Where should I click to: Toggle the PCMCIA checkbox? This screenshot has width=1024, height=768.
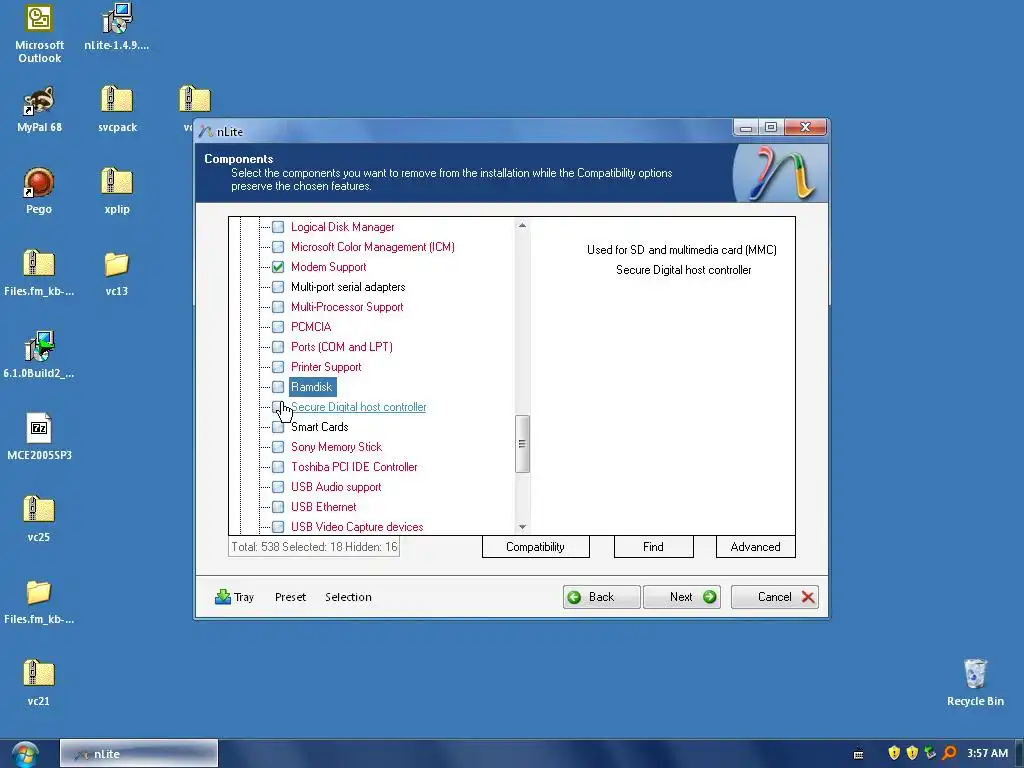278,327
